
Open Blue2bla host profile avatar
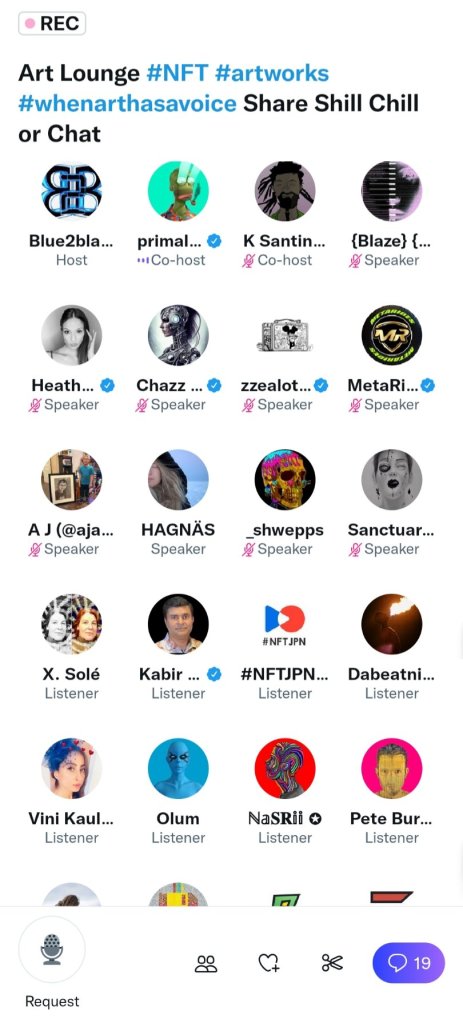72,191
